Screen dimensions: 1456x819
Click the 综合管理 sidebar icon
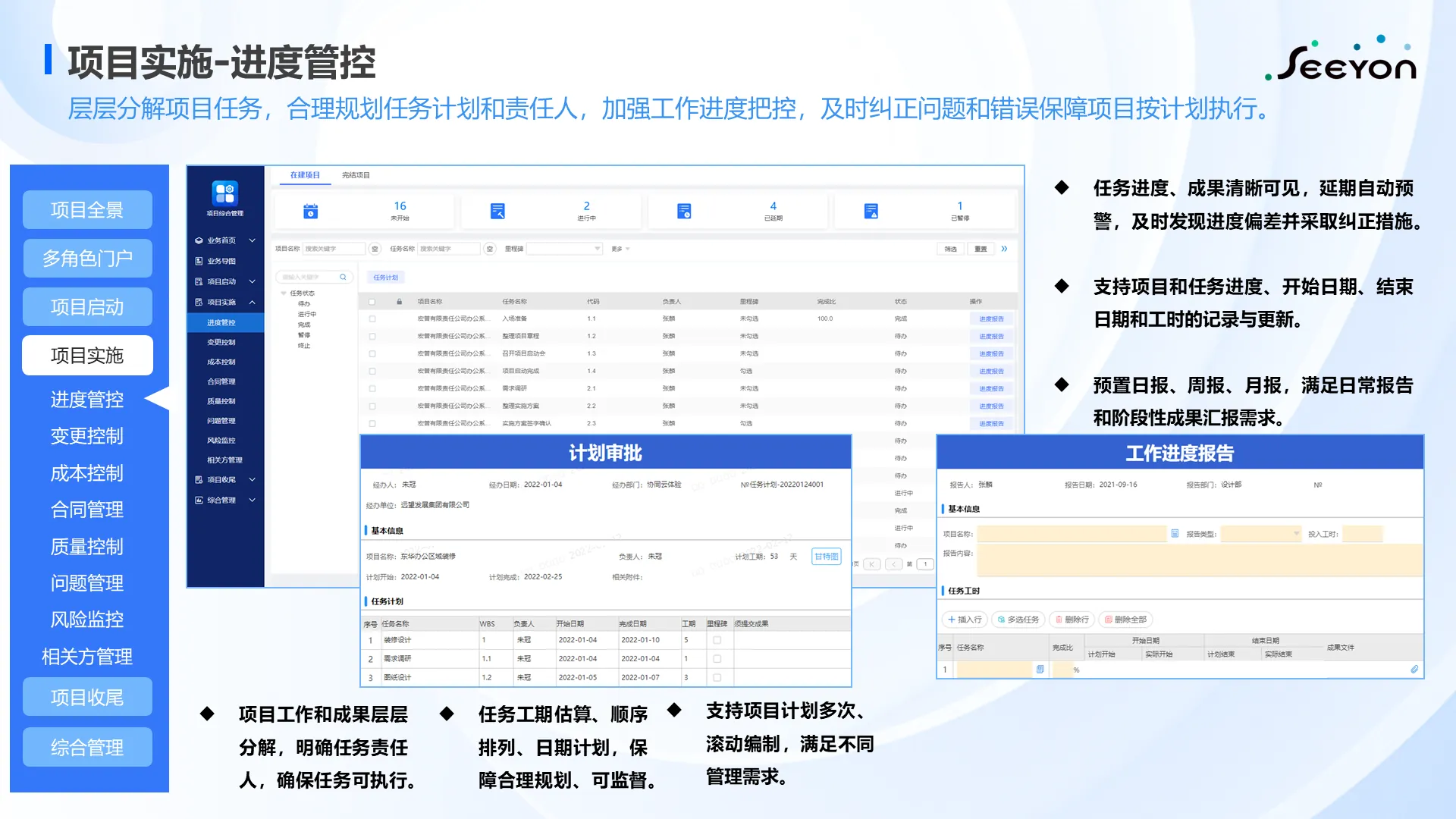pyautogui.click(x=199, y=500)
